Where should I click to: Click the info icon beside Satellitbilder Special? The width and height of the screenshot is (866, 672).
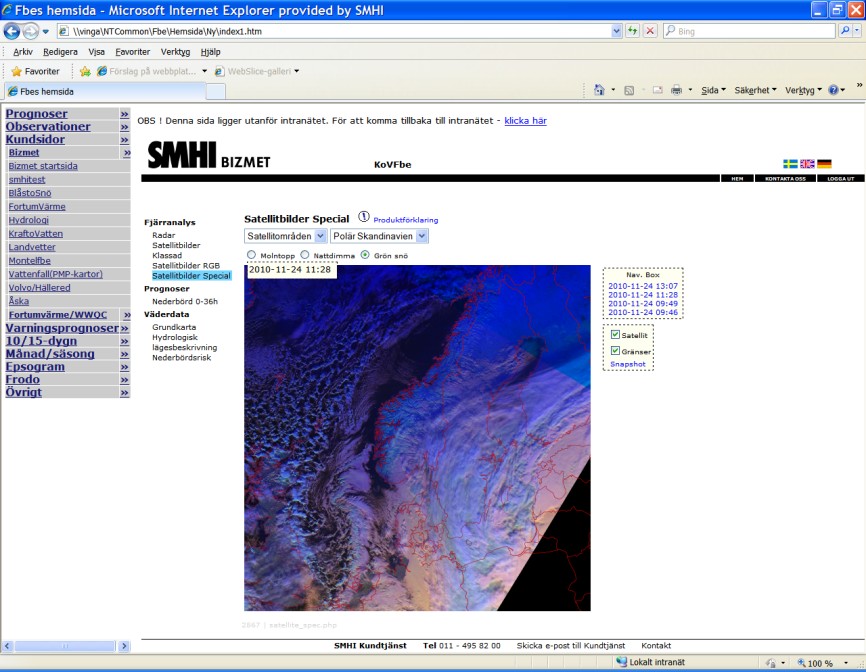coord(363,217)
